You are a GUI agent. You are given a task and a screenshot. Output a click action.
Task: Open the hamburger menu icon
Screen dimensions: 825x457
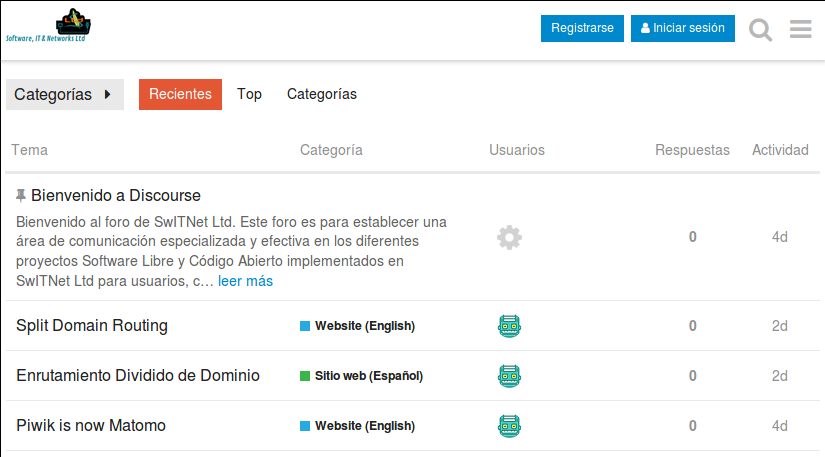point(800,29)
